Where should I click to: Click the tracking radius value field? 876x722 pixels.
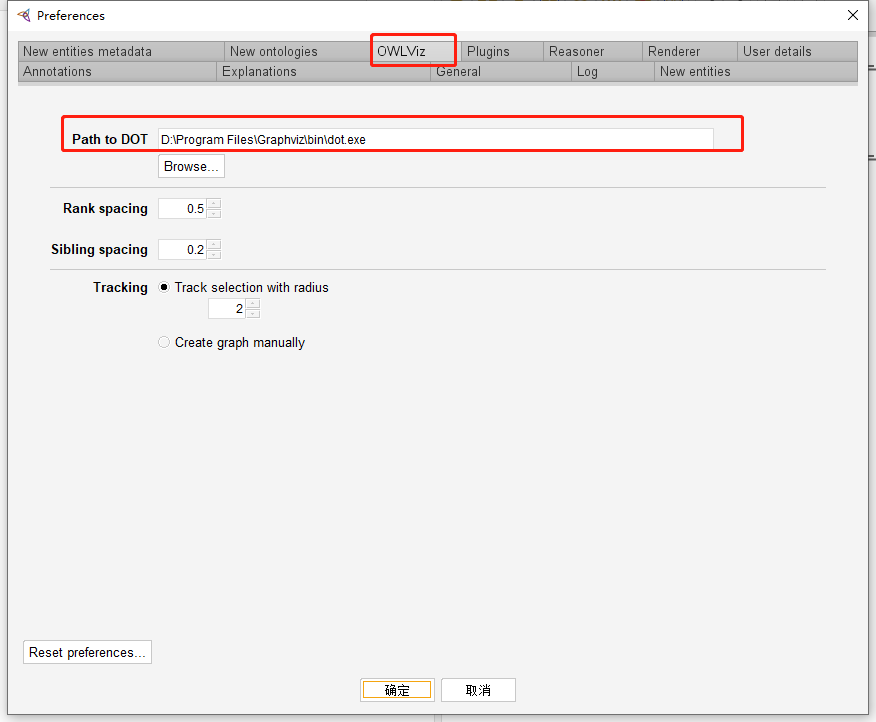[227, 308]
